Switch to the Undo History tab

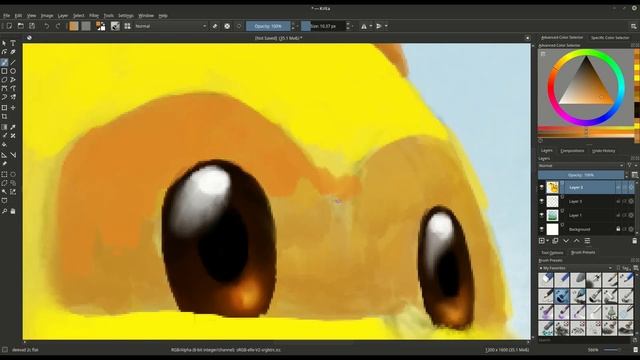coord(603,151)
